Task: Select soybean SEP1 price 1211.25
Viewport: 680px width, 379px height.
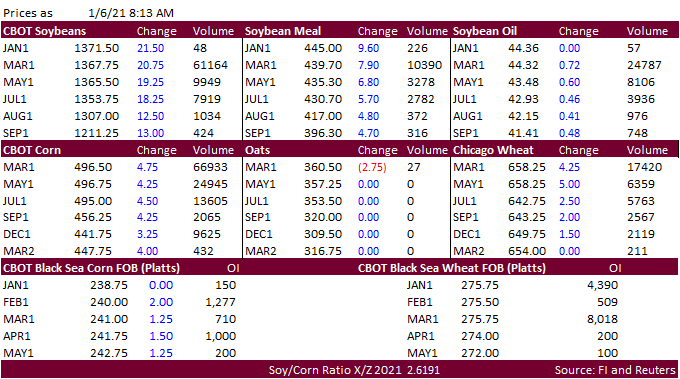Action: 96,133
